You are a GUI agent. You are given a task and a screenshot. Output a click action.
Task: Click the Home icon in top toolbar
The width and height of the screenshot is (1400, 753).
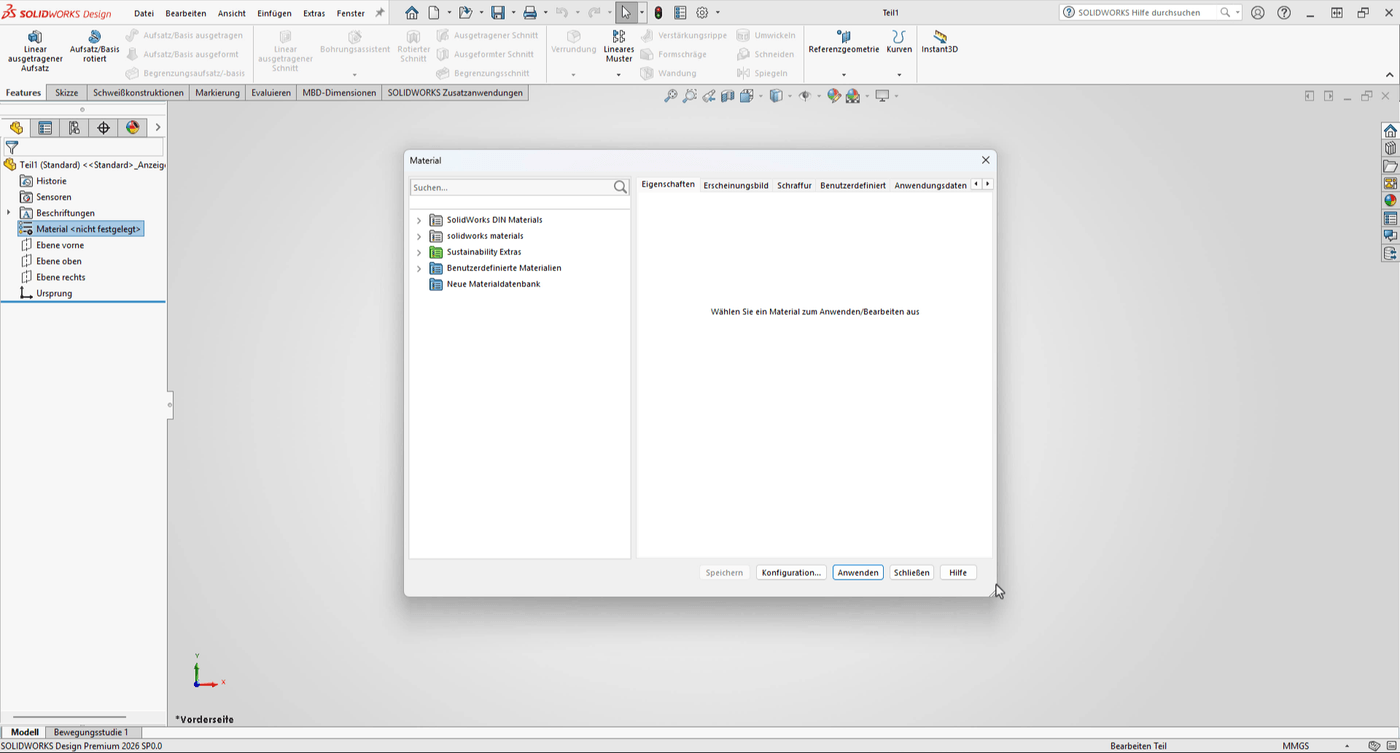[x=412, y=13]
